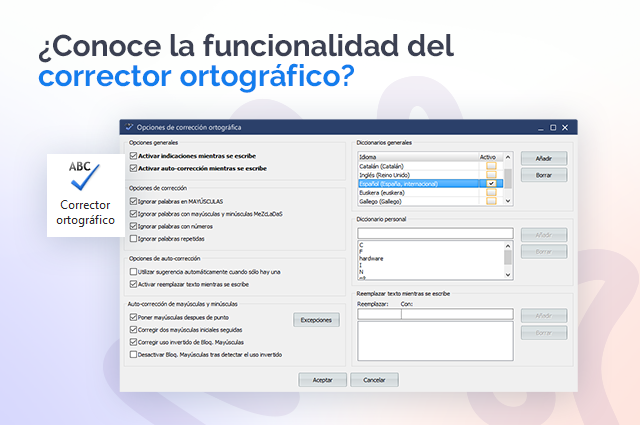
Task: Enable Ignorar palabras repetidas checkbox
Action: click(134, 239)
